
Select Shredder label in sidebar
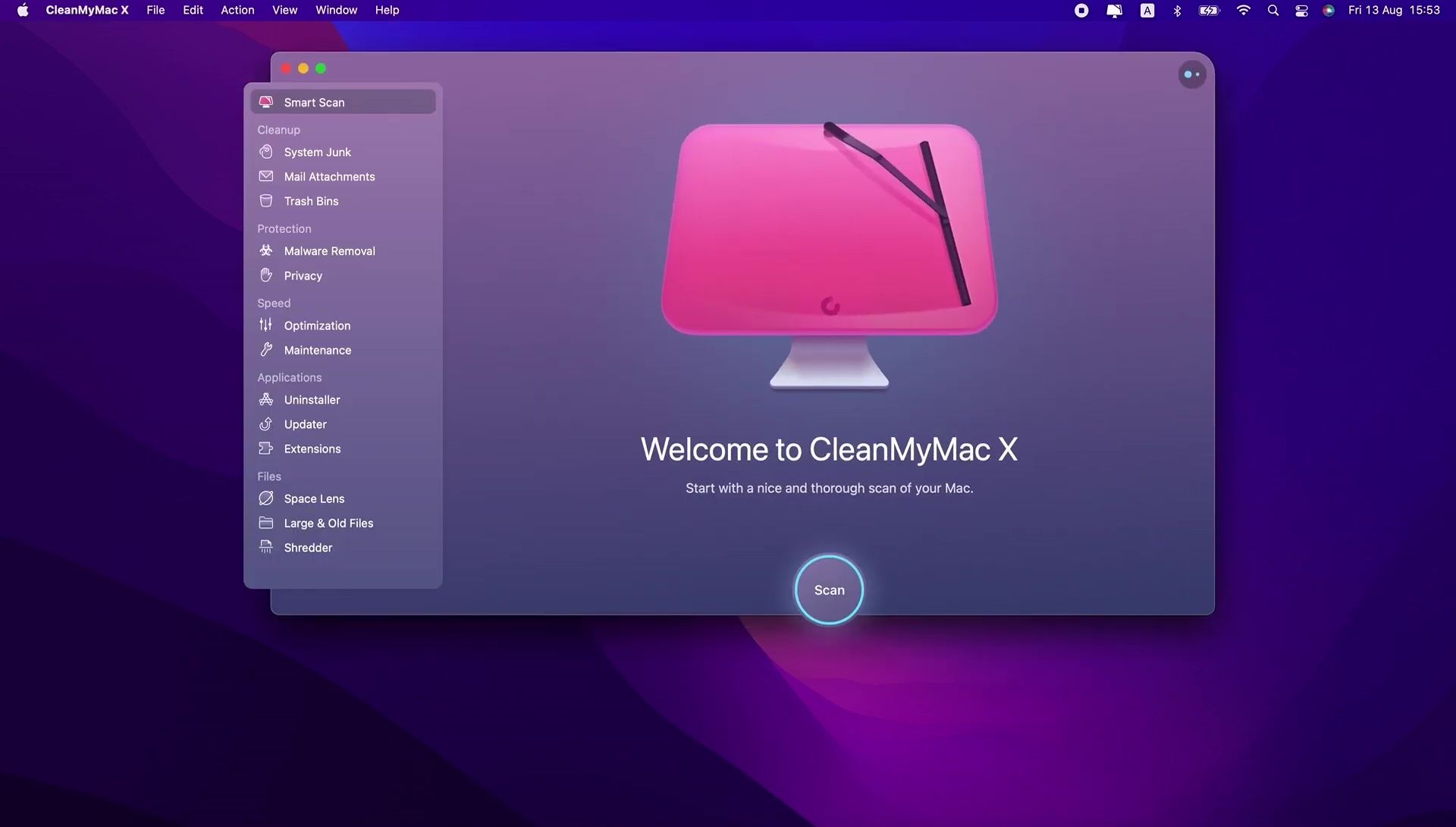click(x=308, y=547)
